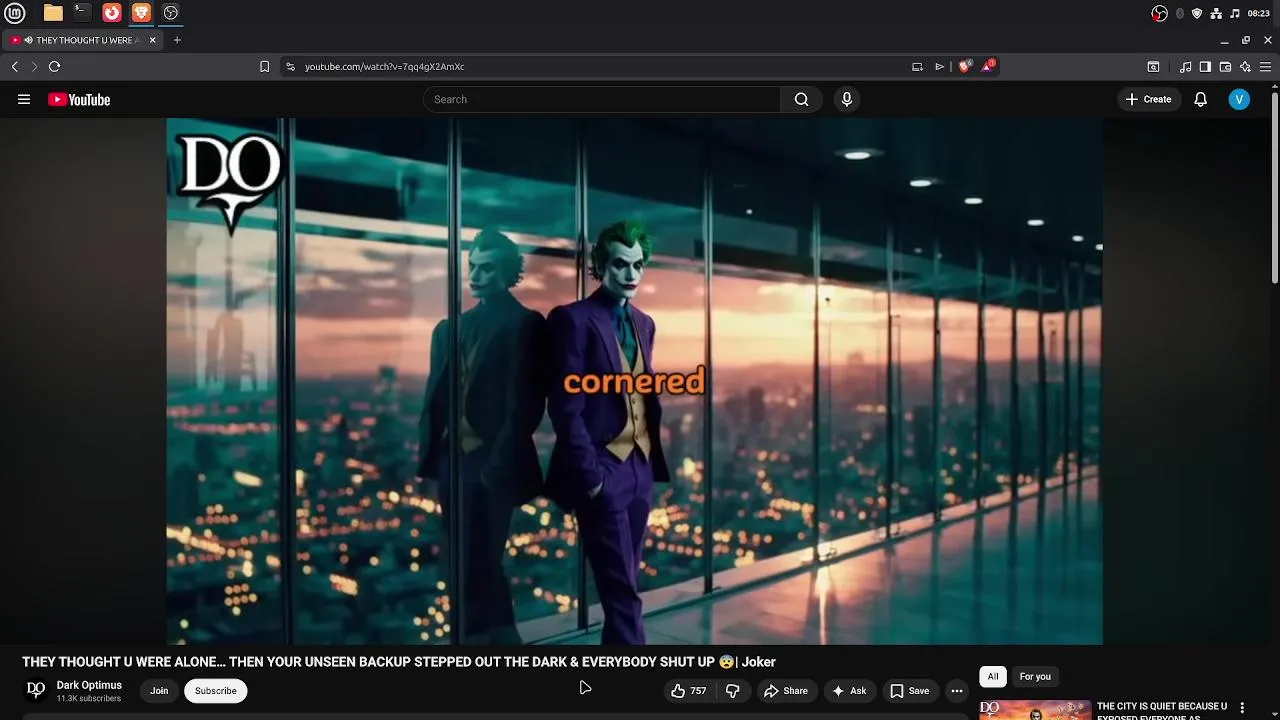This screenshot has width=1280, height=720.
Task: Click the install/cast screen icon in address bar
Action: pos(917,67)
